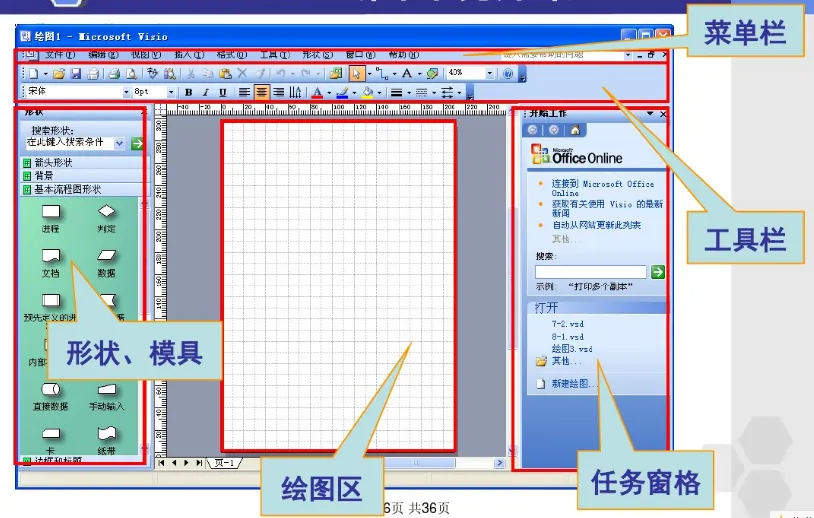
Task: Open the zoom level dropdown showing 40%
Action: point(490,74)
